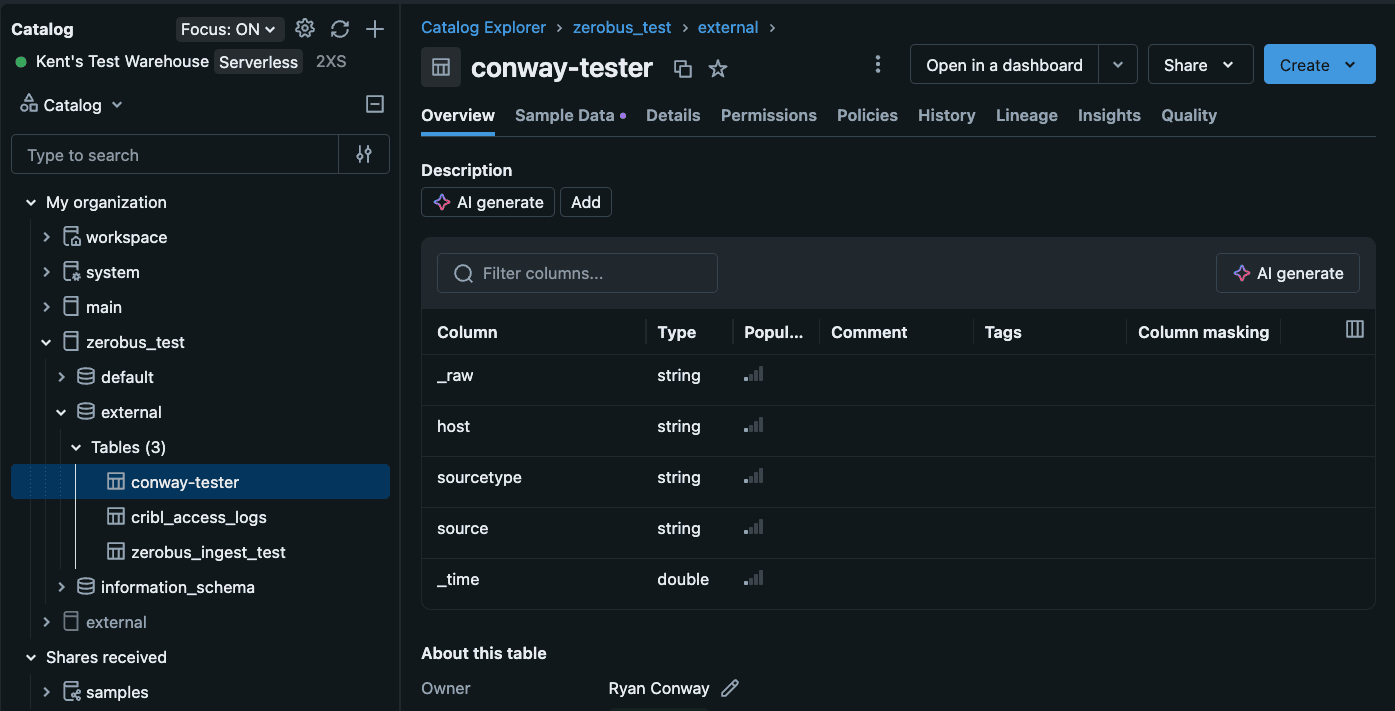
Task: Click AI generate under Description
Action: tap(488, 202)
